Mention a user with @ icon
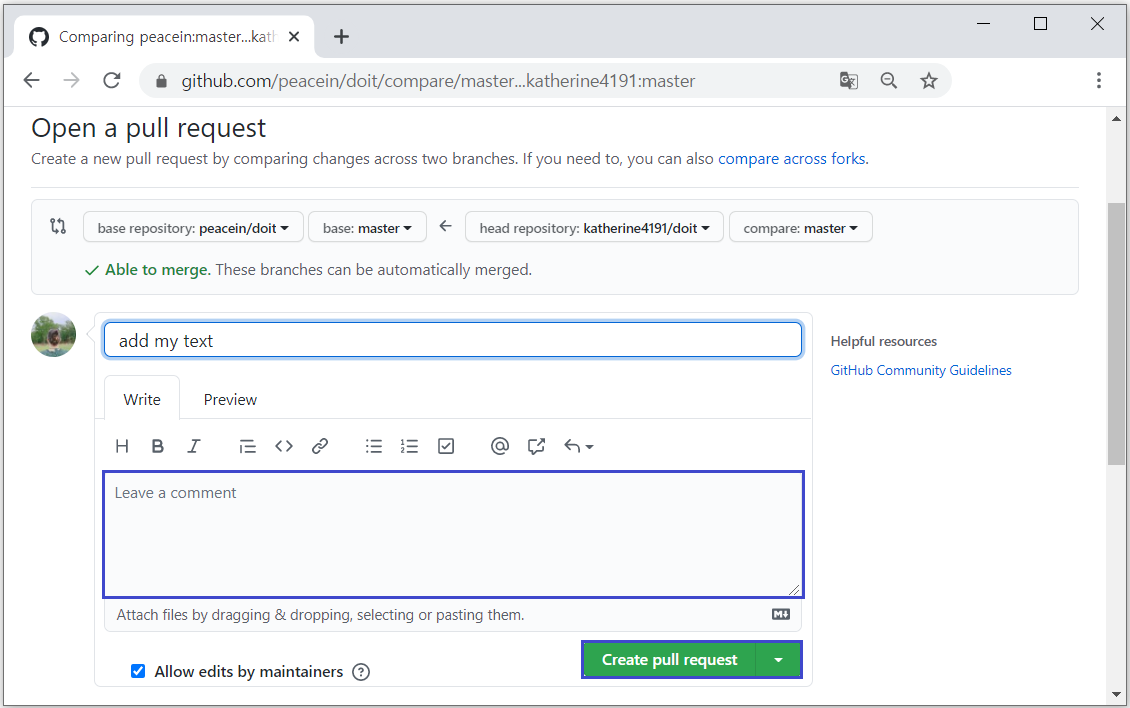Image resolution: width=1130 pixels, height=708 pixels. pyautogui.click(x=499, y=446)
